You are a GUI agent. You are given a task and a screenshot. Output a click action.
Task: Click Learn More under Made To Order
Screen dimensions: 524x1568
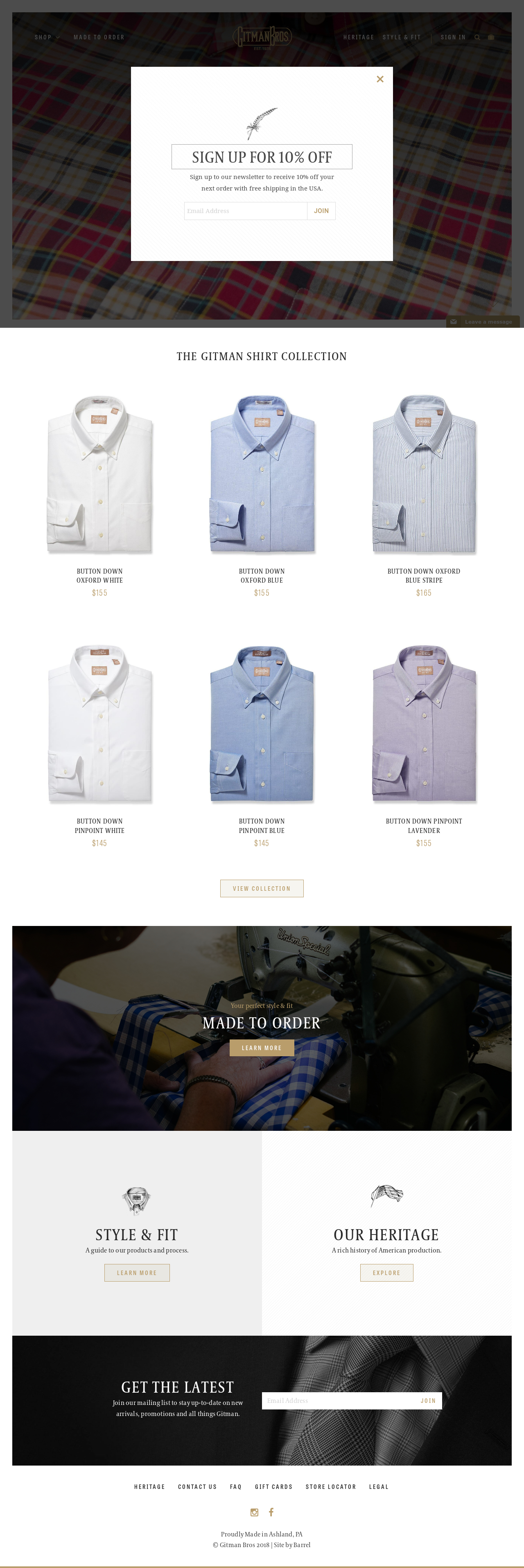[262, 1048]
